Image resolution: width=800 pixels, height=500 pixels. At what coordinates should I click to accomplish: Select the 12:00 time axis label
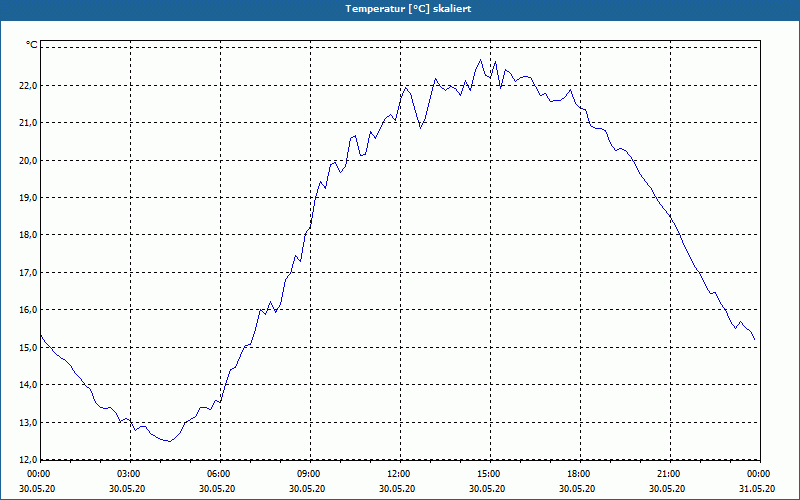pos(399,474)
